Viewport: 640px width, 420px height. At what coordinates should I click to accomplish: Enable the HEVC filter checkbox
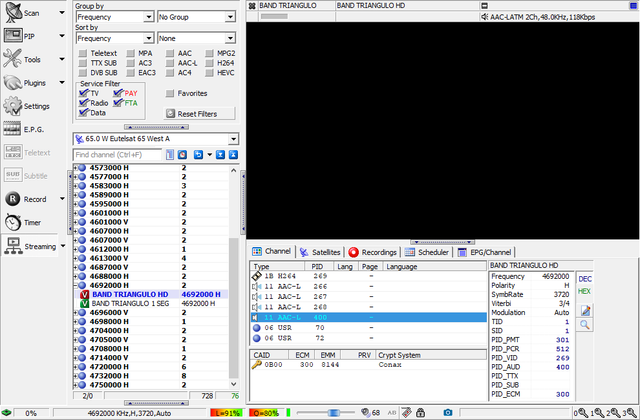point(209,73)
